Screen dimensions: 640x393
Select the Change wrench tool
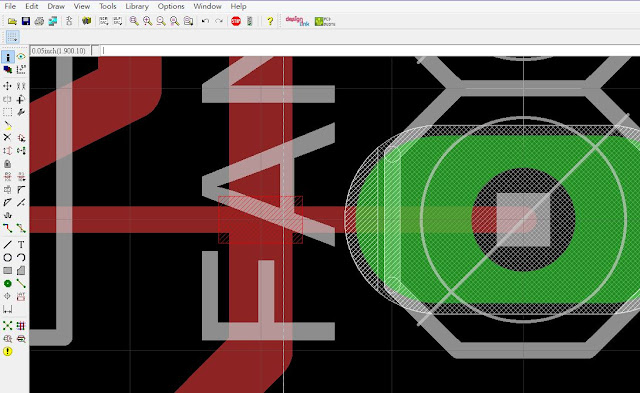point(21,112)
